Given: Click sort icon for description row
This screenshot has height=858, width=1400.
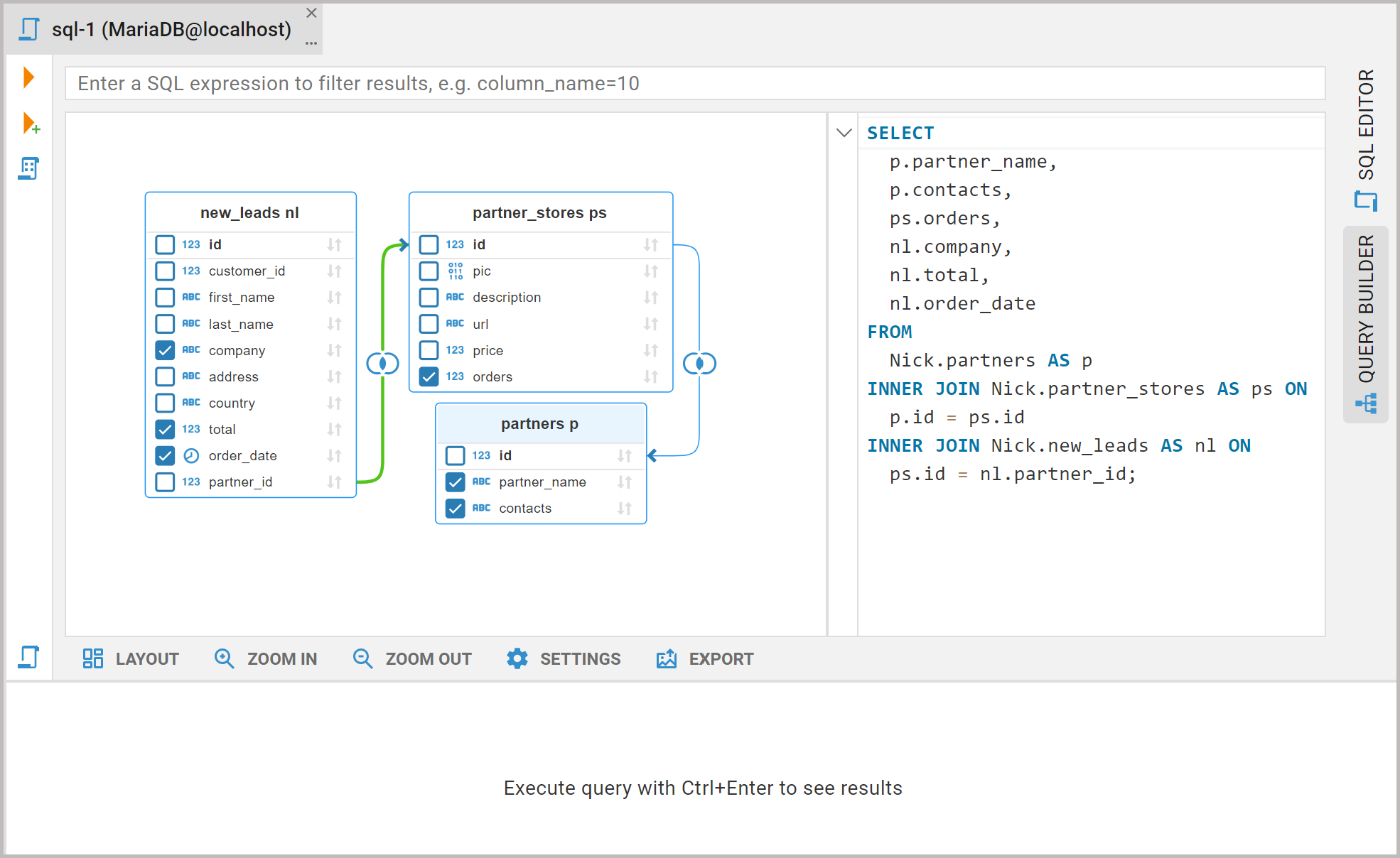Looking at the screenshot, I should pyautogui.click(x=650, y=298).
